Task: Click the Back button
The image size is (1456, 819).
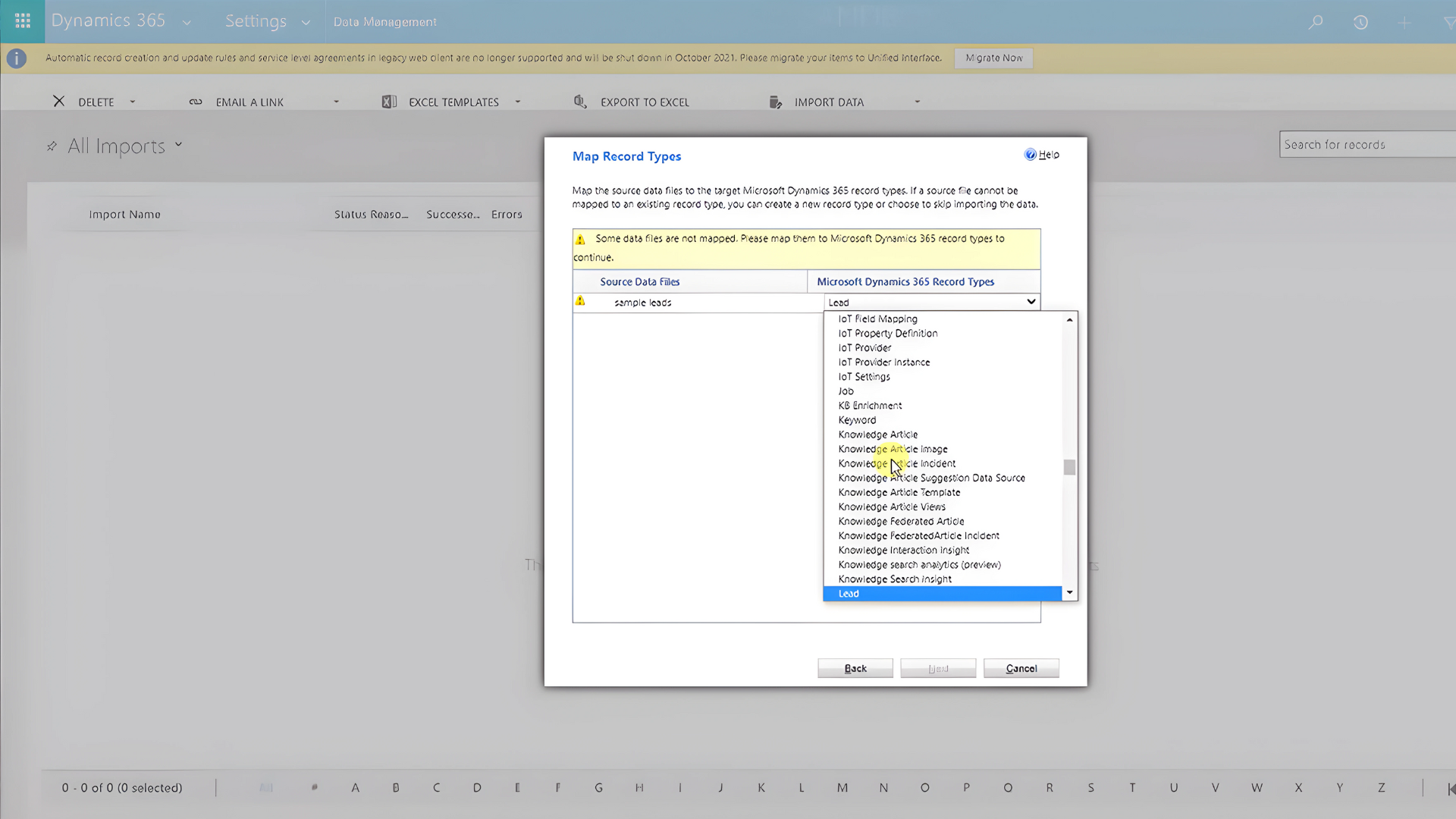Action: coord(855,668)
